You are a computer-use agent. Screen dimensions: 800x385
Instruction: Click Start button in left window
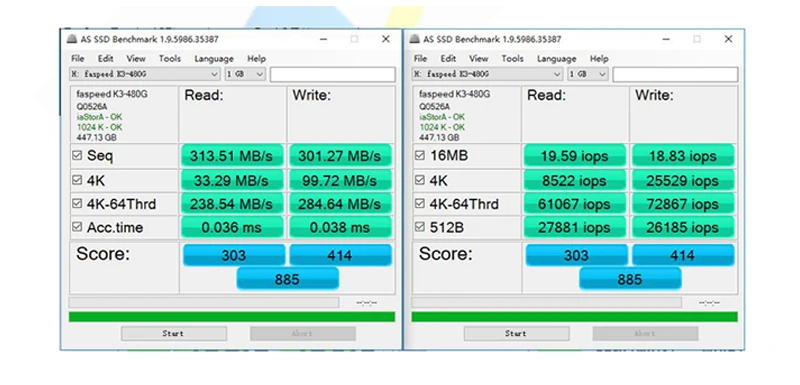click(x=174, y=333)
